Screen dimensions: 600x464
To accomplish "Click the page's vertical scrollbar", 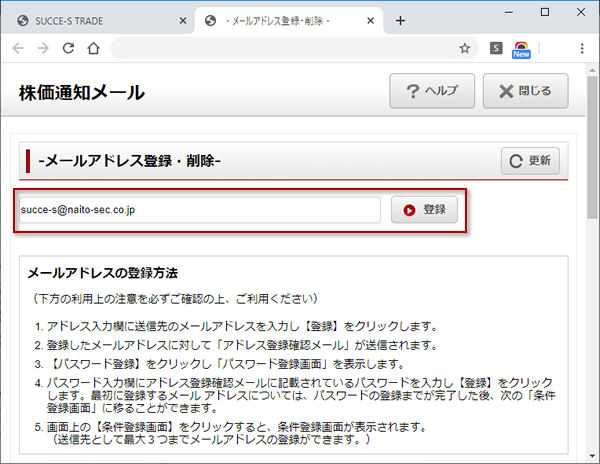I will coord(592,150).
